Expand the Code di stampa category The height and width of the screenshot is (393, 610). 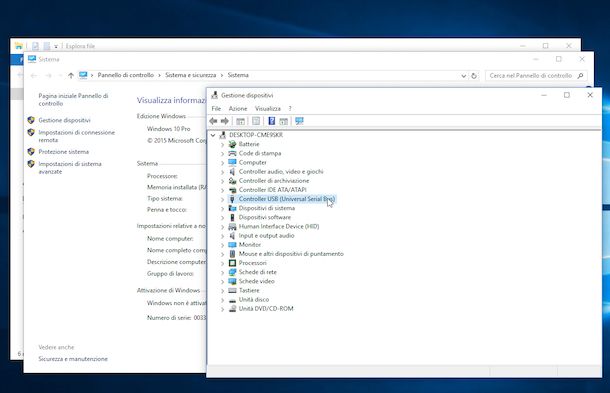point(223,154)
